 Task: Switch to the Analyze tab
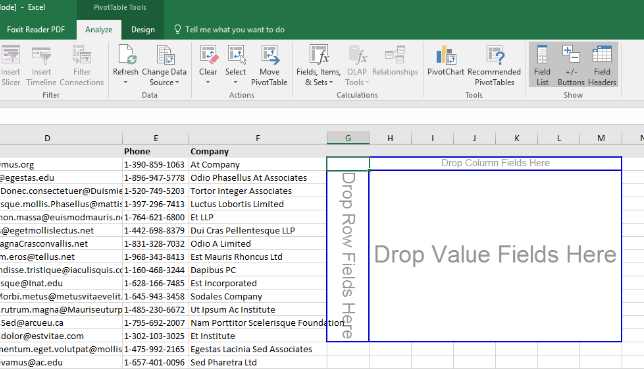(x=99, y=30)
